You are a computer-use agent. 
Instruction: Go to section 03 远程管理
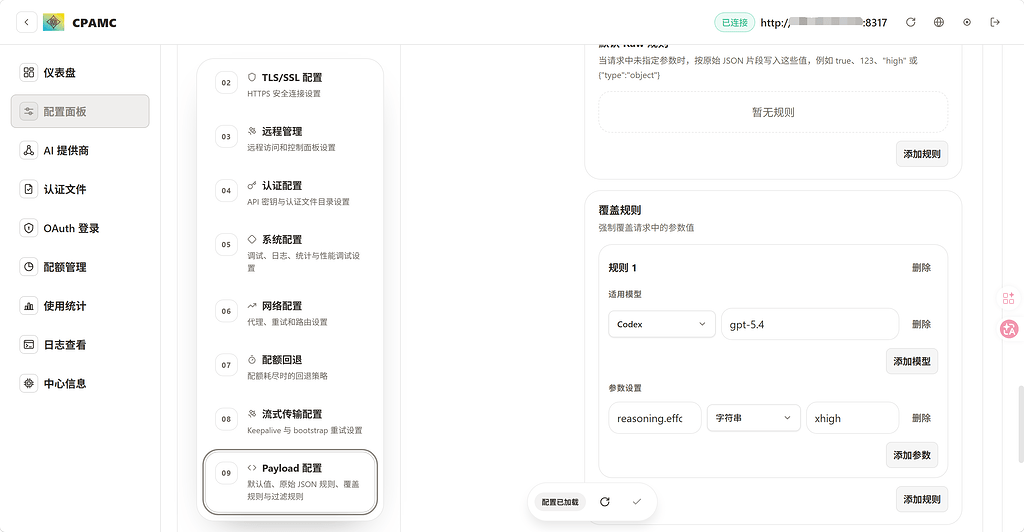click(290, 138)
